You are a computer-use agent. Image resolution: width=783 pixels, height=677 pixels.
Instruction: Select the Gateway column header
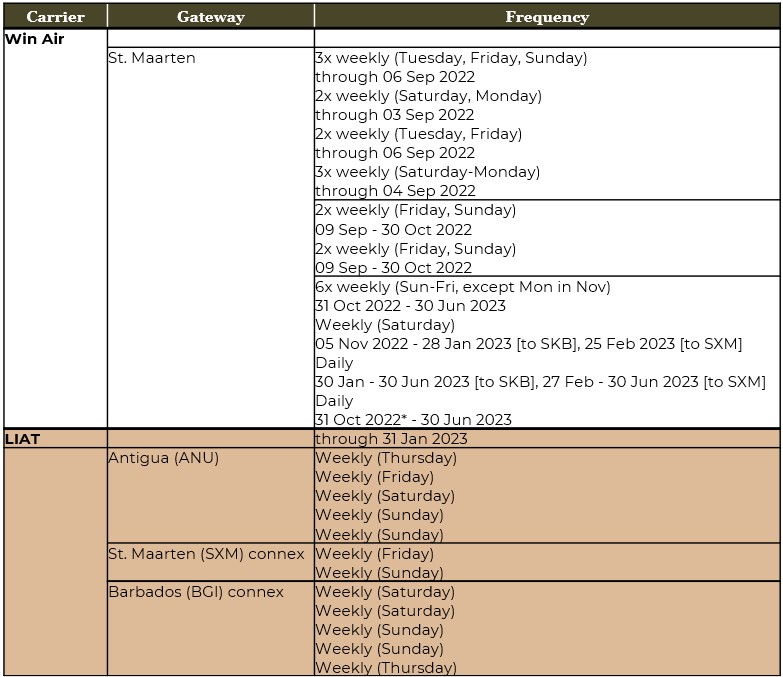(x=209, y=17)
